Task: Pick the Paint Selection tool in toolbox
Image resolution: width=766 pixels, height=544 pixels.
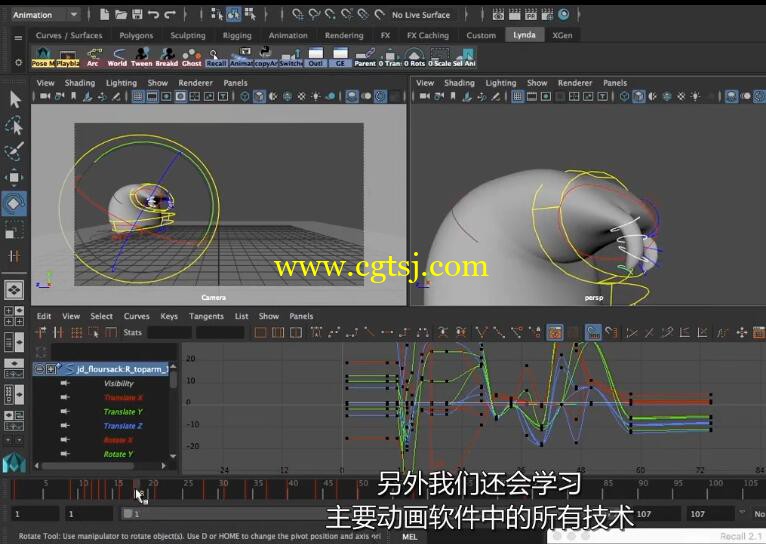Action: click(x=14, y=151)
